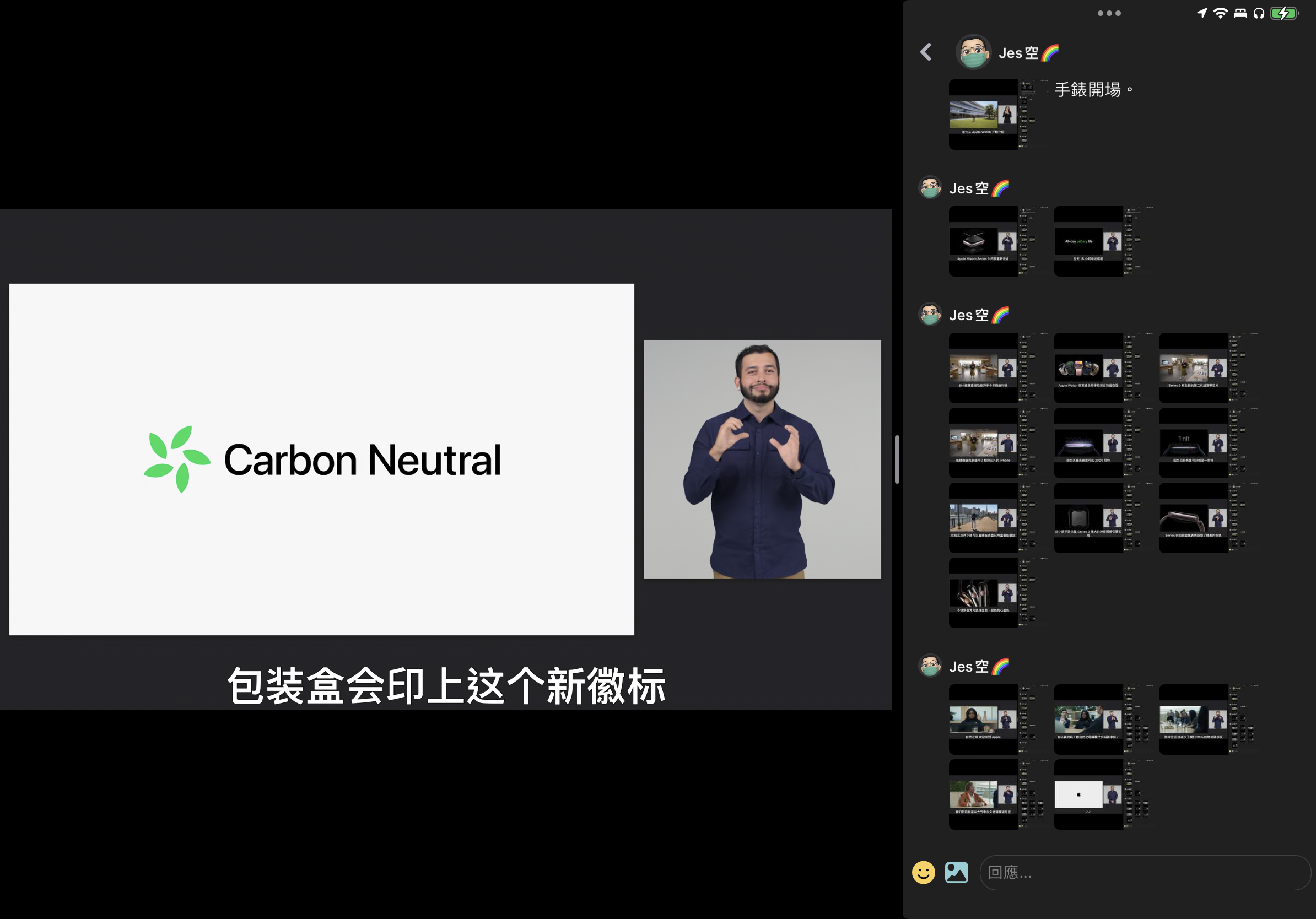Open Jes 空 name above 1 nit photo group
The image size is (1316, 919).
pos(979,315)
